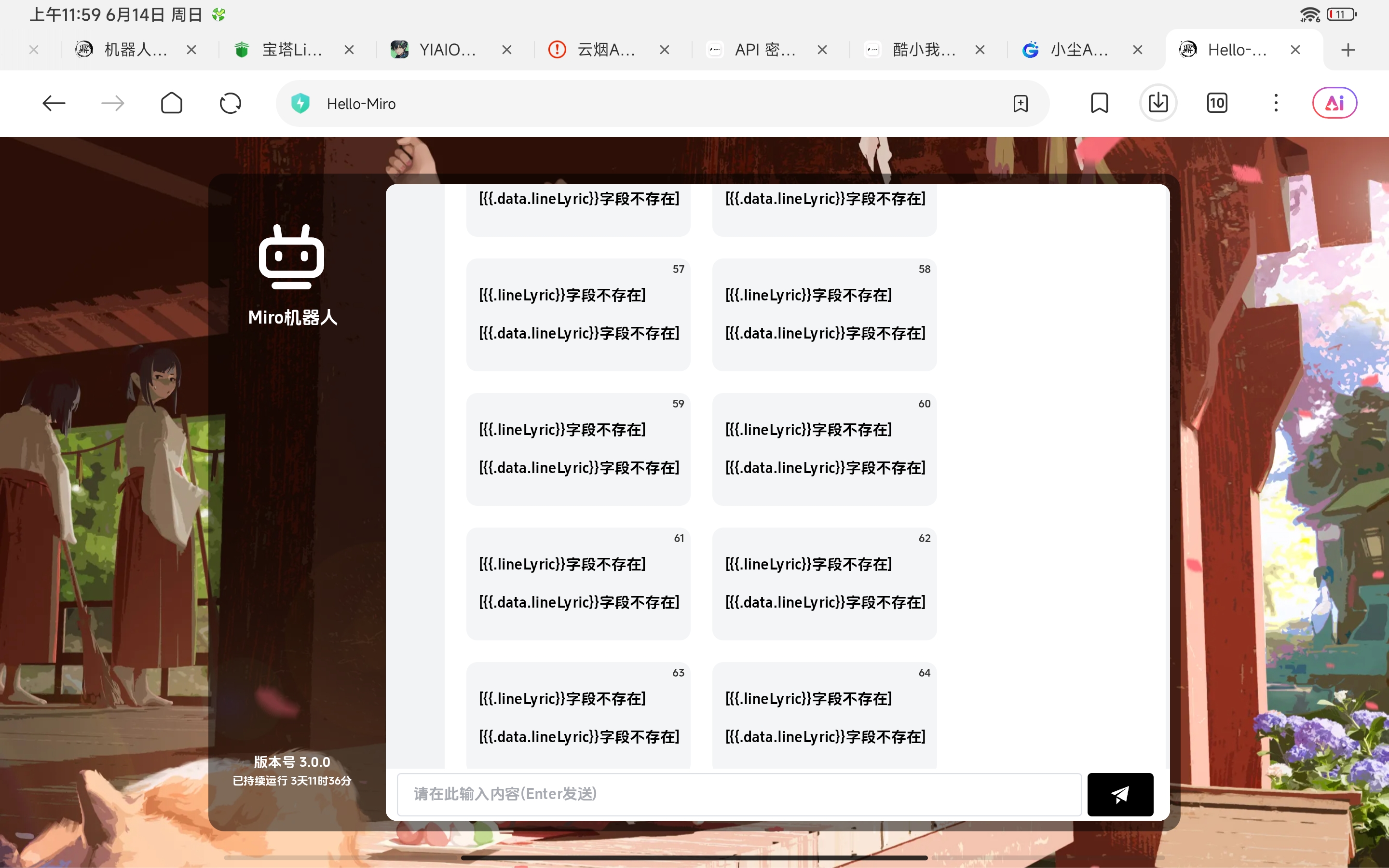Select lyric card number 62
1389x868 pixels.
(x=824, y=584)
